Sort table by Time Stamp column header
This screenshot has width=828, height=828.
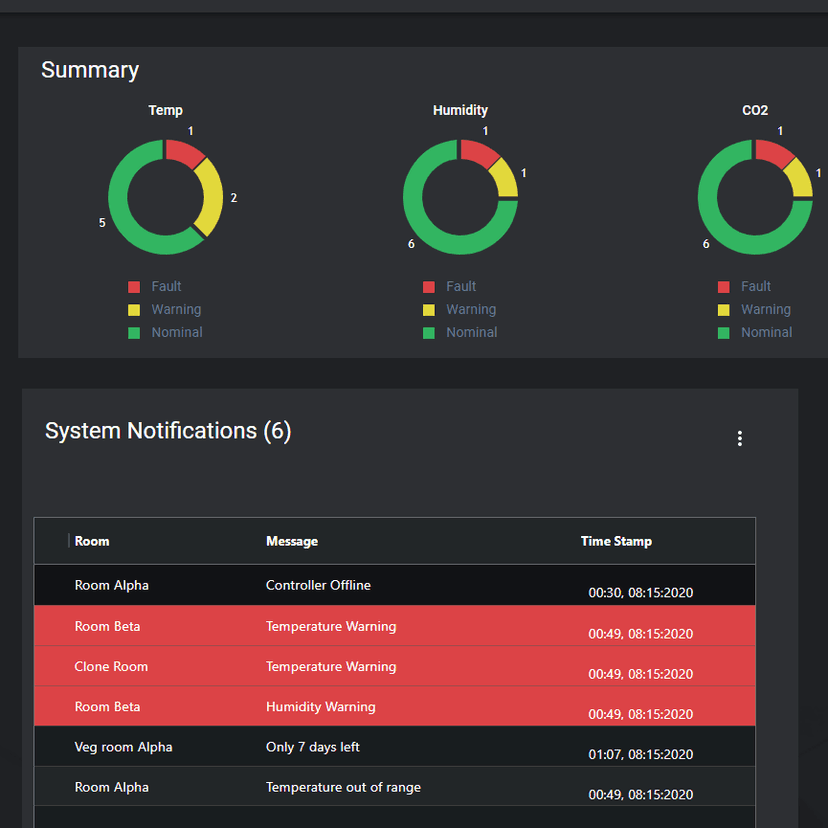point(616,541)
